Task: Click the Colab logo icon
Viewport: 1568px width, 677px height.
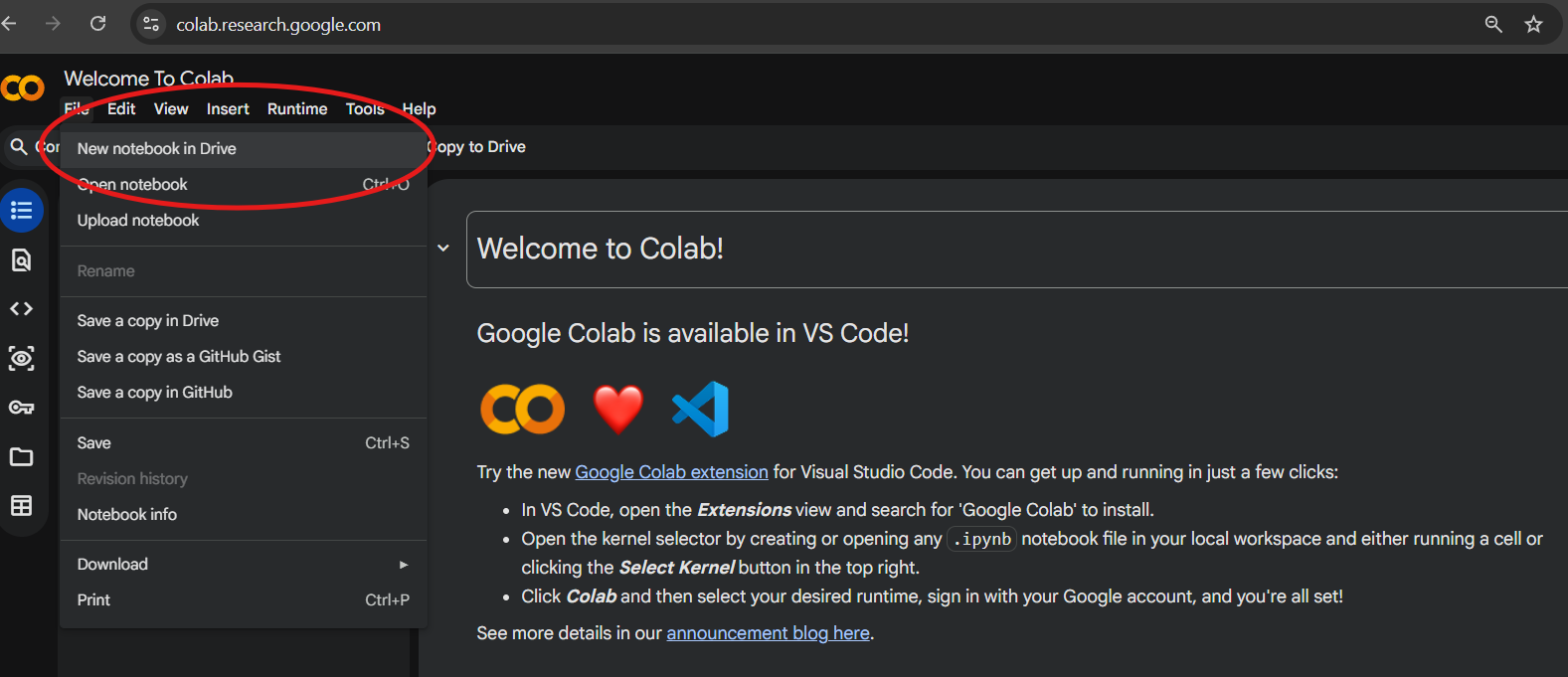Action: pos(23,87)
